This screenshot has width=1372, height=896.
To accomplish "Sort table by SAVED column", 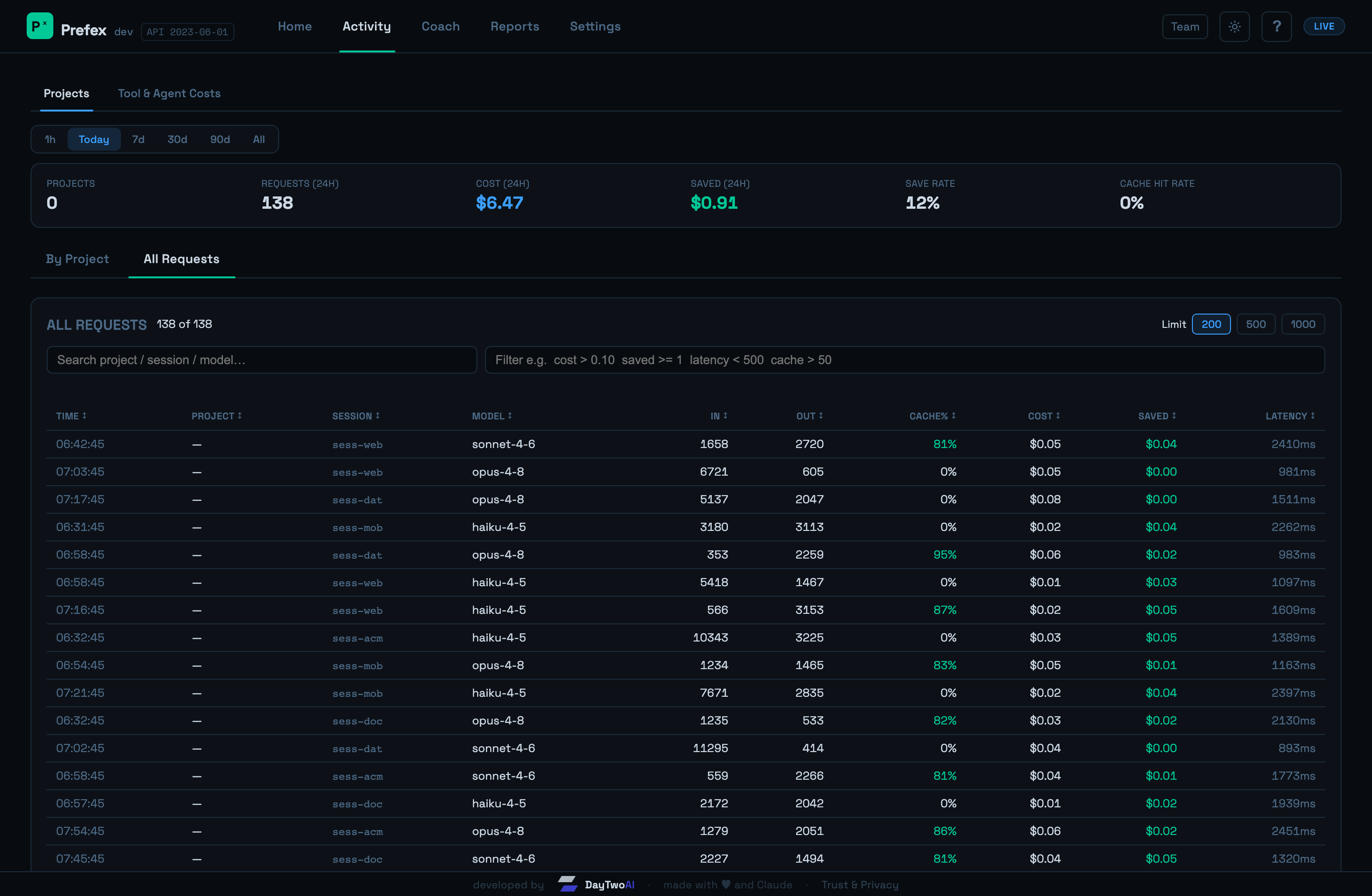I will click(1157, 416).
